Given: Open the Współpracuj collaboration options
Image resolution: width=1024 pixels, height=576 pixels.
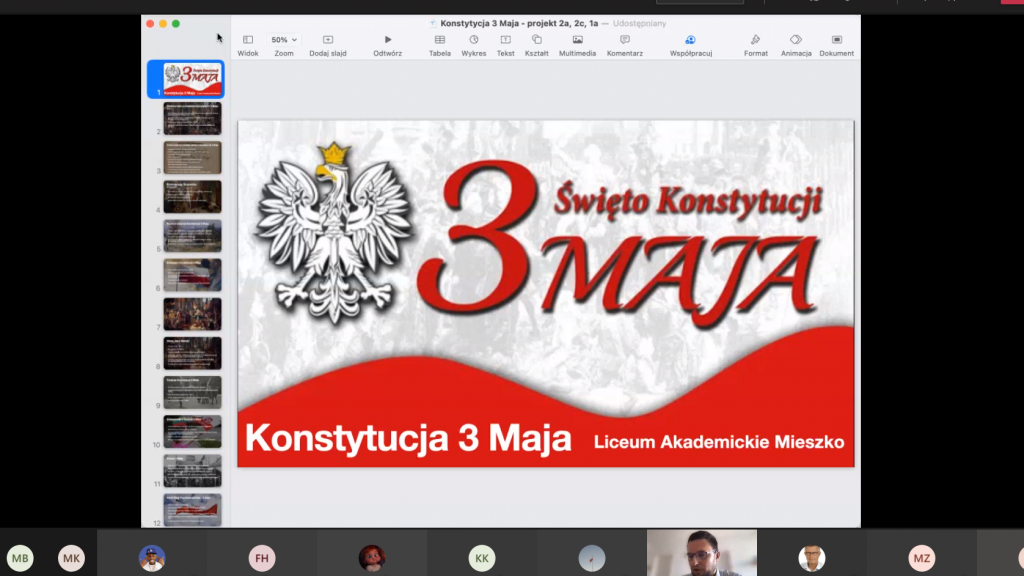Looking at the screenshot, I should 691,45.
